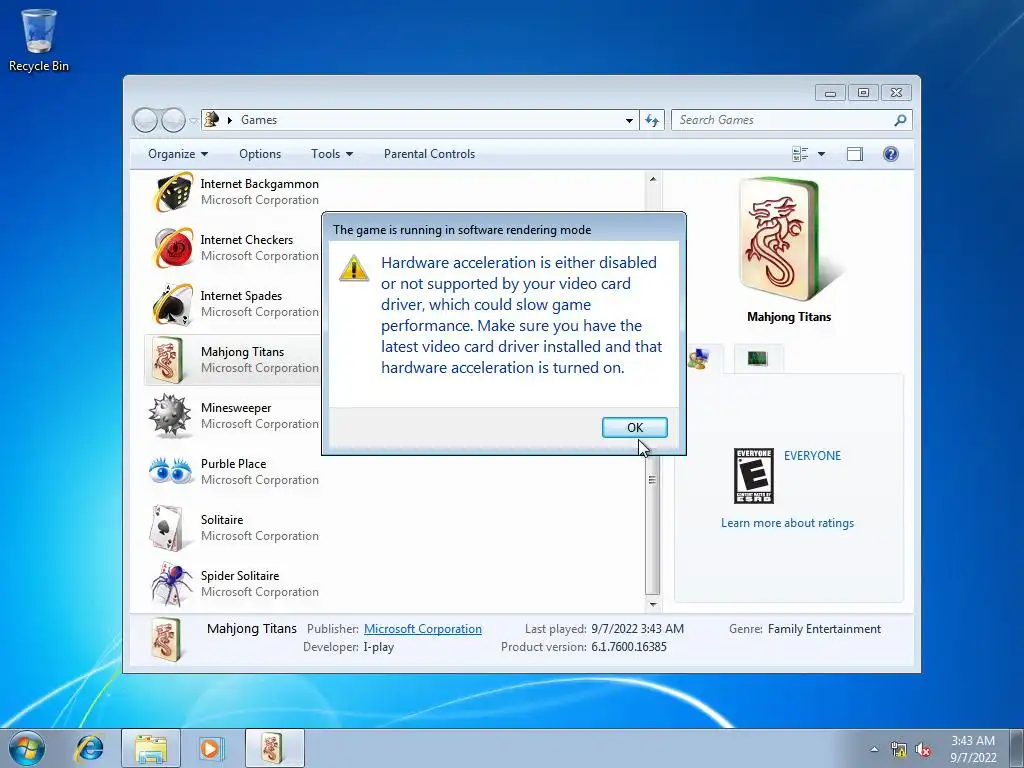This screenshot has height=768, width=1024.
Task: Click the EVERYONE rating link
Action: pyautogui.click(x=812, y=456)
